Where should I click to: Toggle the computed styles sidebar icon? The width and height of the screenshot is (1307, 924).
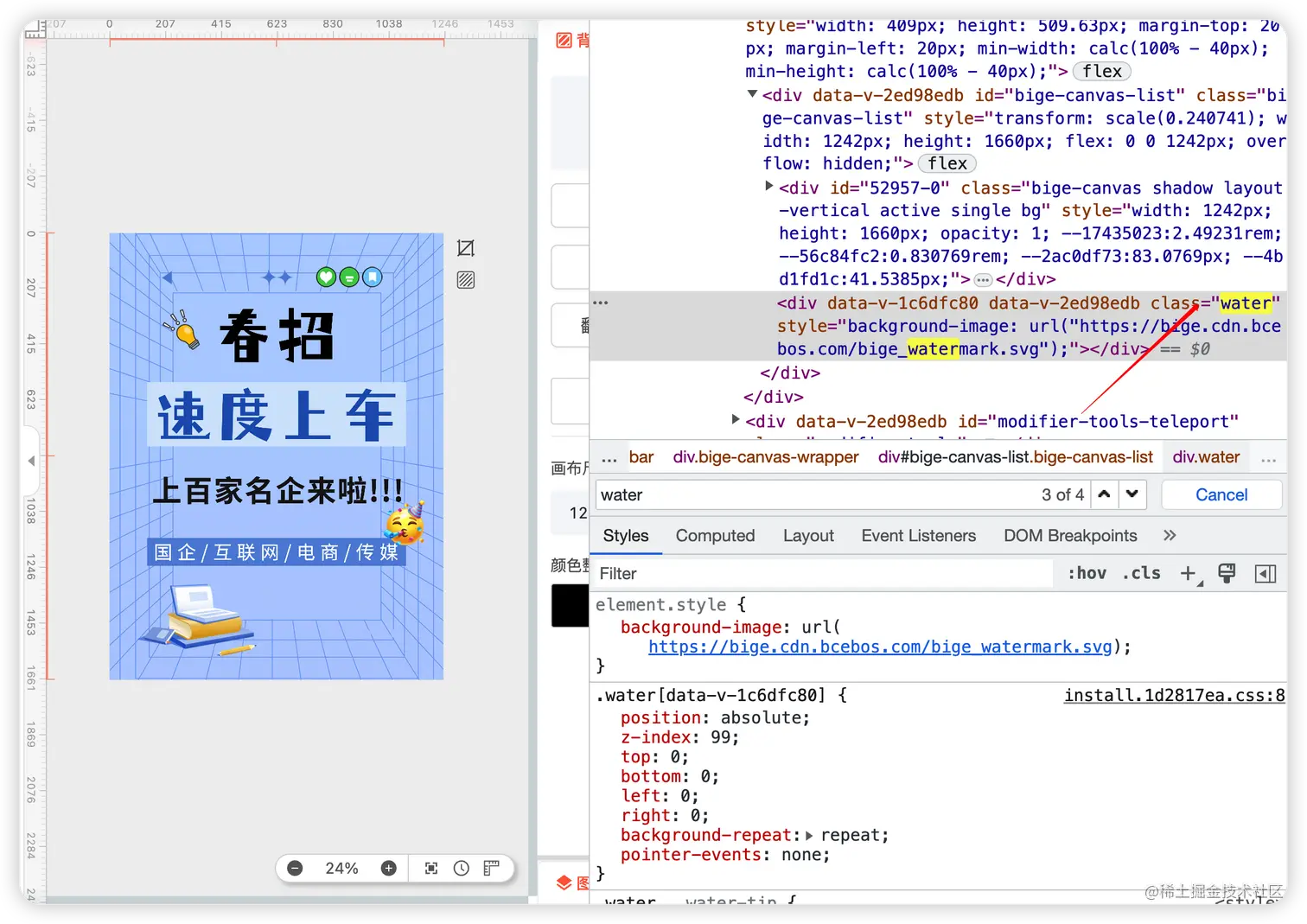tap(1266, 574)
